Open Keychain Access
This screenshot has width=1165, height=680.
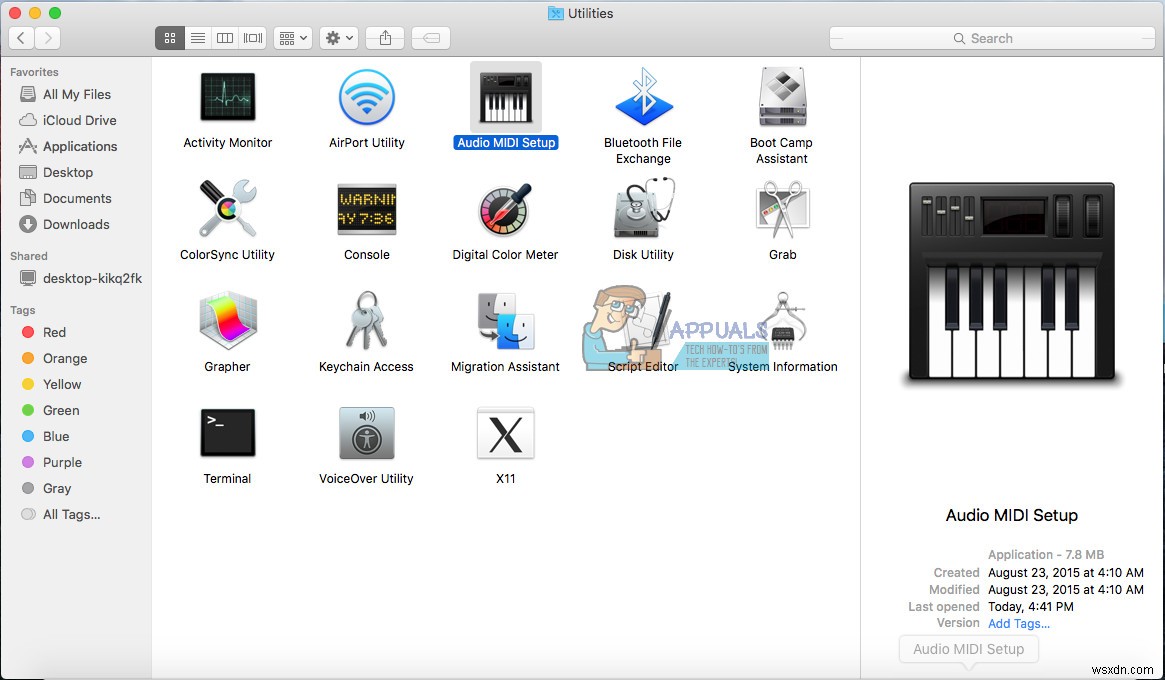366,321
